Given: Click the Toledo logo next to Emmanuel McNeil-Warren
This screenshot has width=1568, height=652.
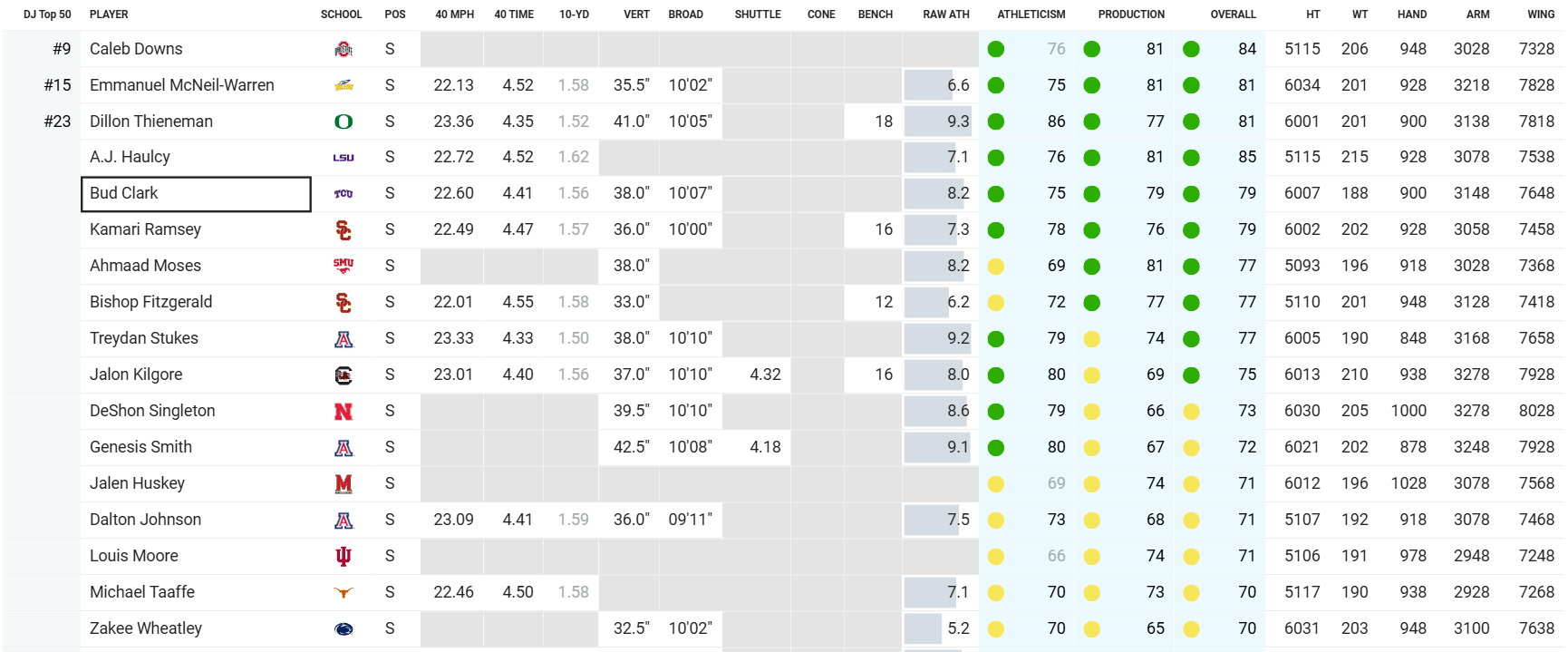Looking at the screenshot, I should tap(343, 85).
